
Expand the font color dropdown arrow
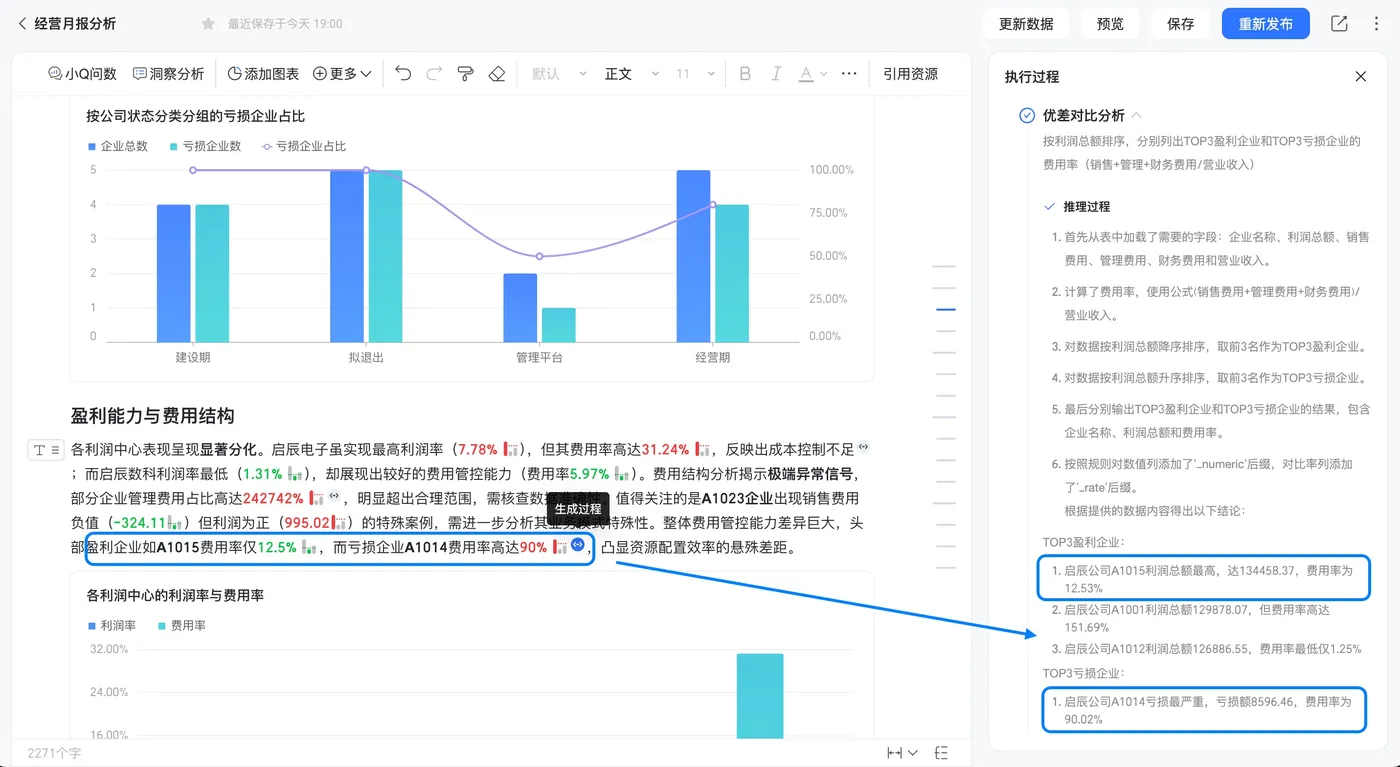[x=824, y=74]
